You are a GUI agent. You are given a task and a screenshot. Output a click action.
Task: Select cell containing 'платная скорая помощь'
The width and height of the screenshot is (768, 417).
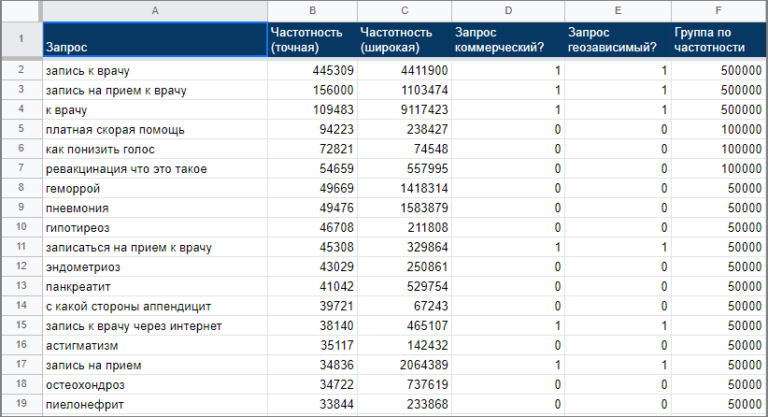click(153, 130)
